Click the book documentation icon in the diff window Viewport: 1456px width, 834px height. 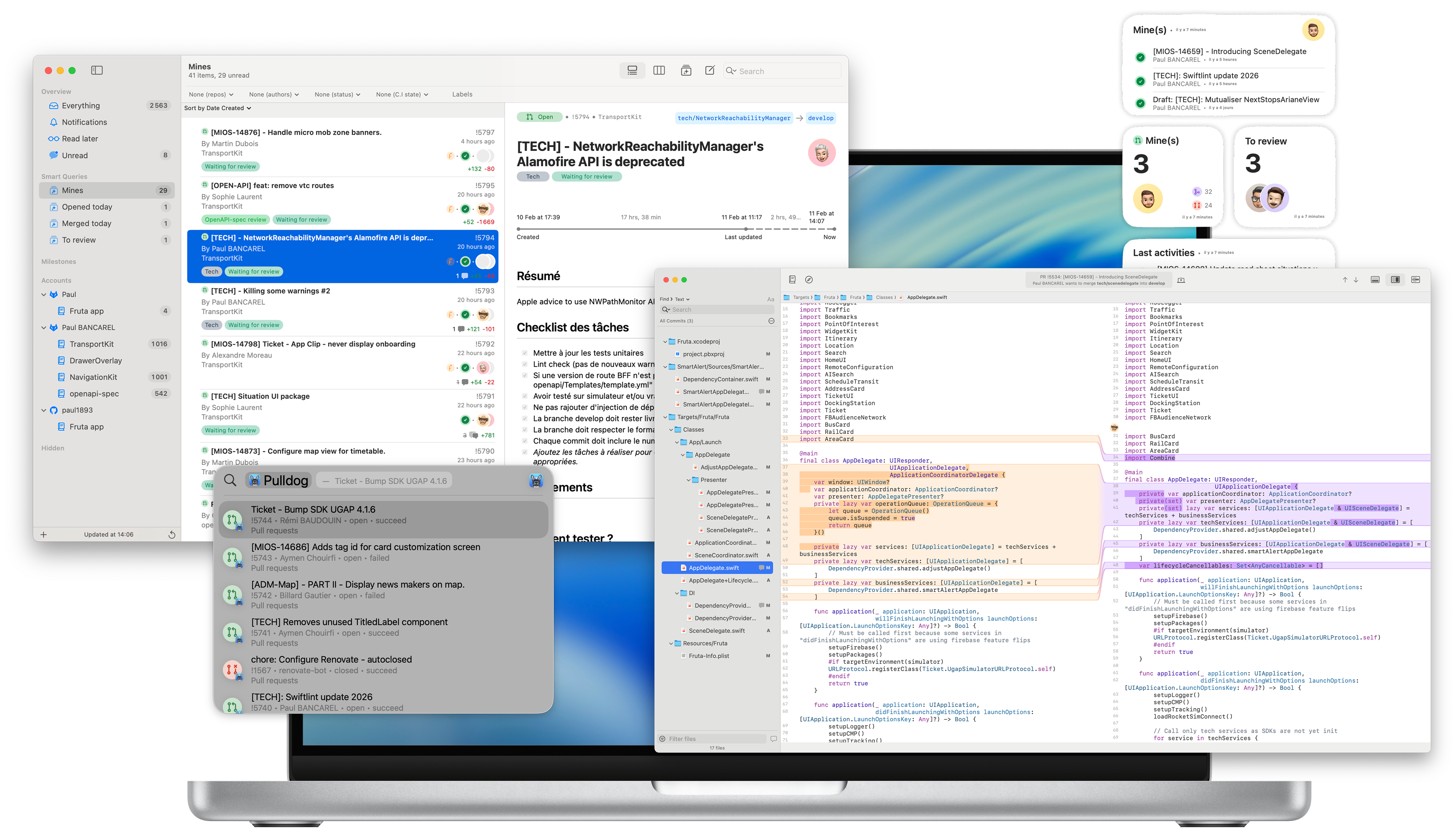pos(792,279)
